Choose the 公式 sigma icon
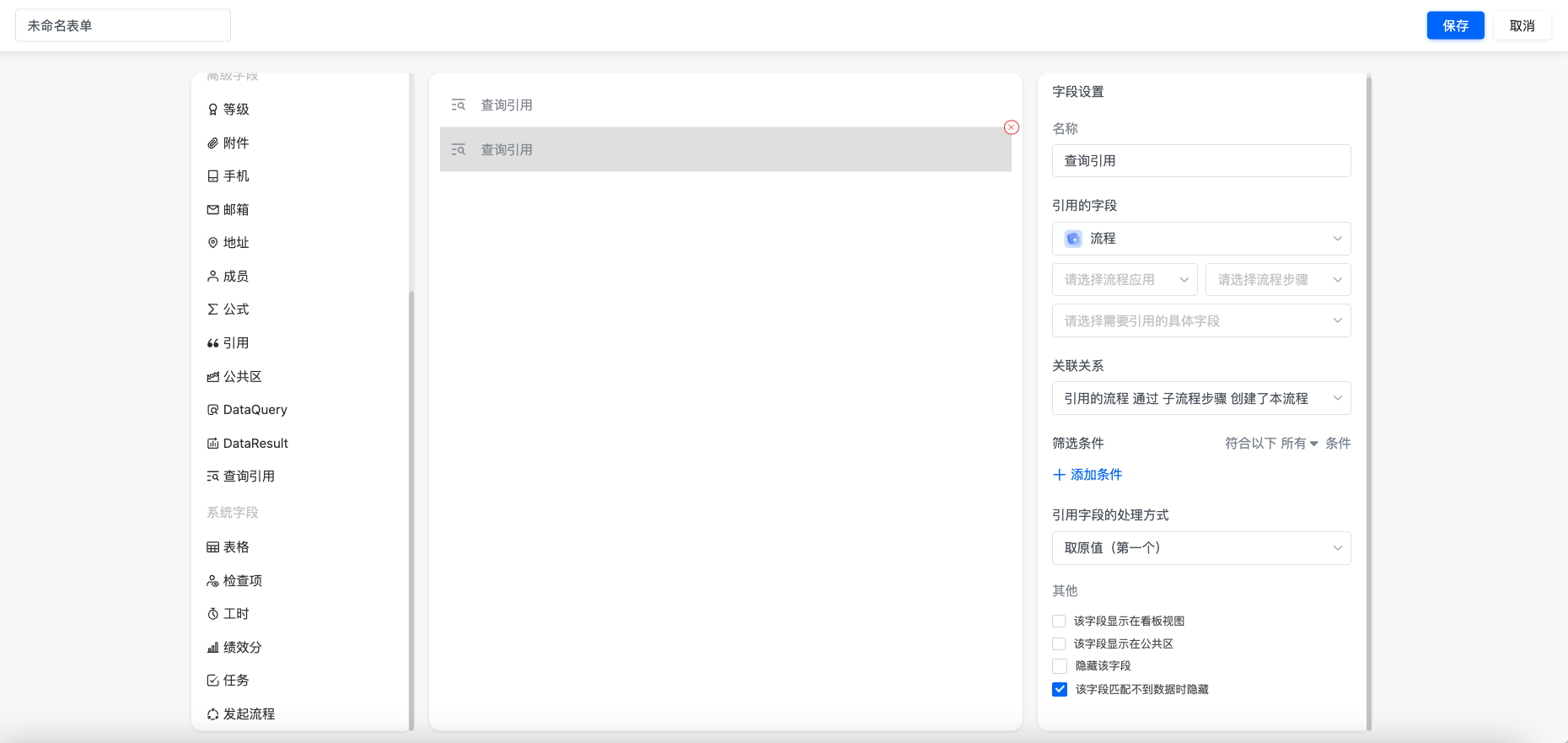Screen dimensions: 1568x743 pos(212,310)
